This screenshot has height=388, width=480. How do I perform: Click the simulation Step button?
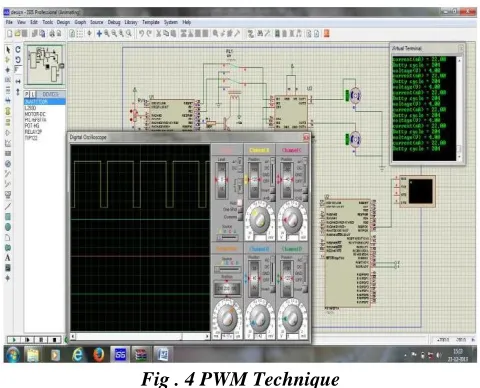click(x=28, y=340)
